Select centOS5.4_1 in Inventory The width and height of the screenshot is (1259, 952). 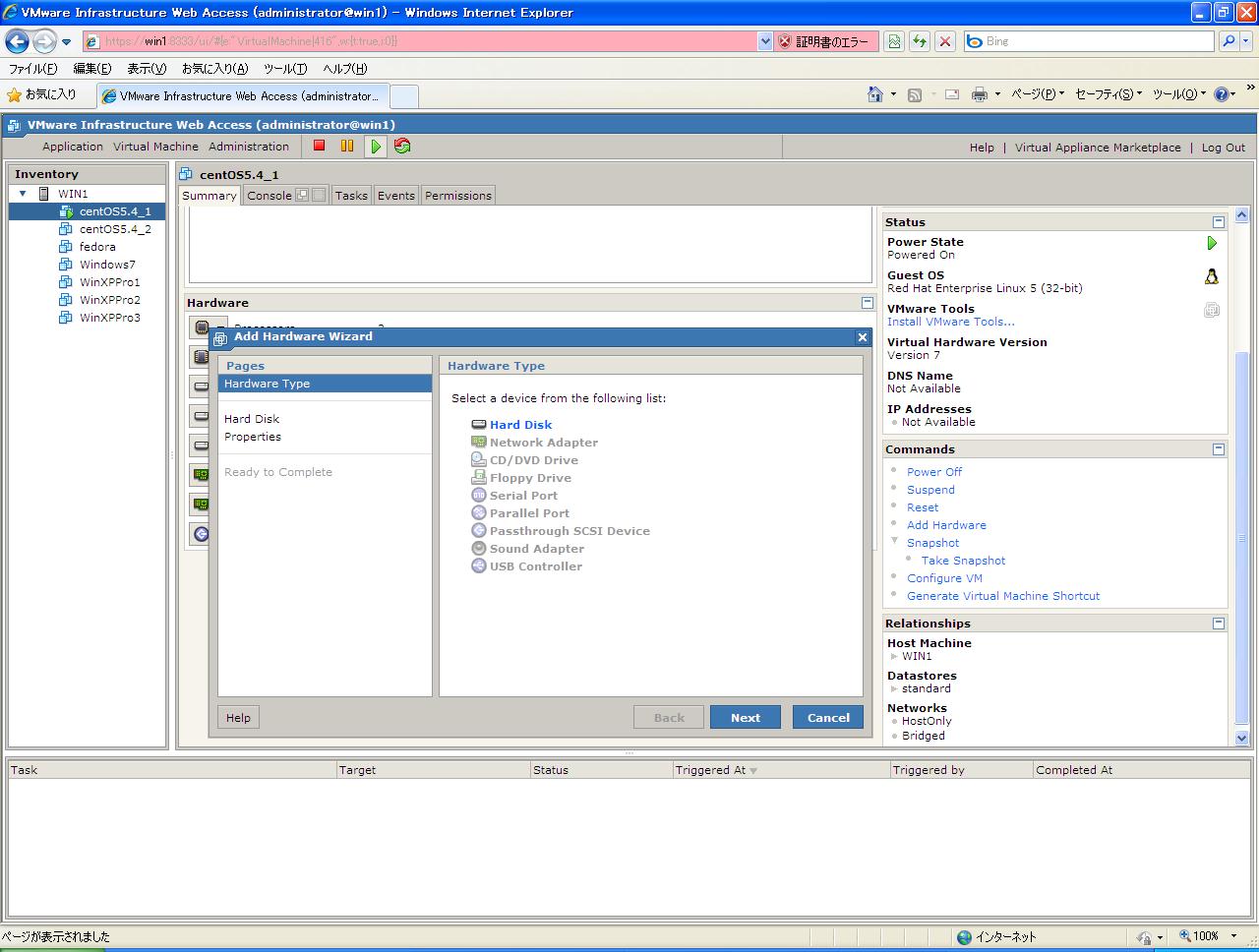115,211
